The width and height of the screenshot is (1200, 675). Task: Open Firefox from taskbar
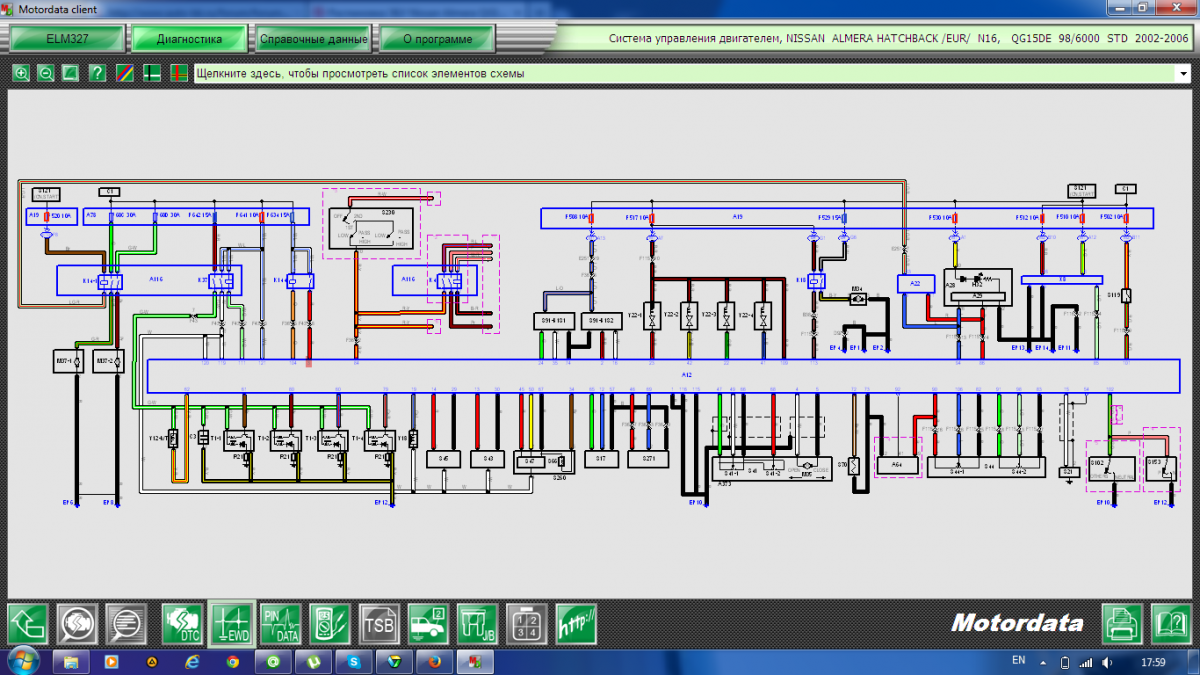coord(434,661)
